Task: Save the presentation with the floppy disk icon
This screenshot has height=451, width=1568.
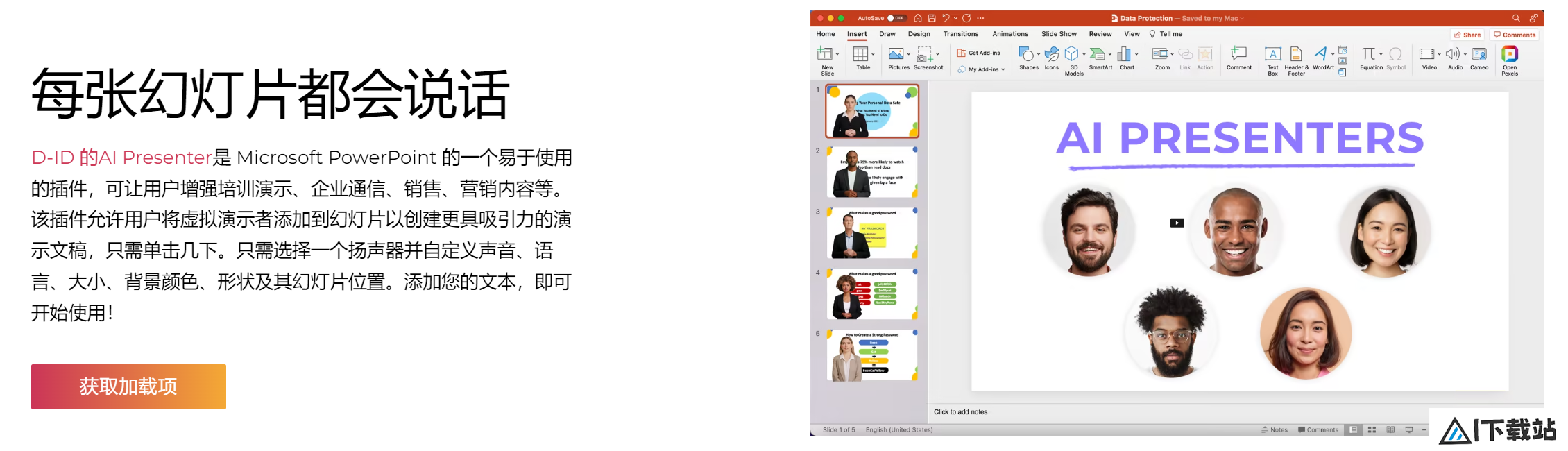Action: (x=932, y=18)
